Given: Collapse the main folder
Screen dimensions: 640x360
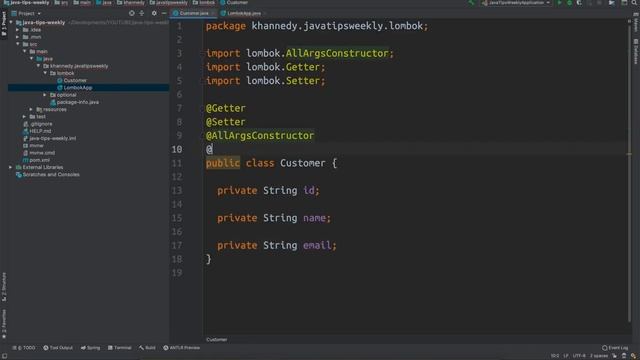Looking at the screenshot, I should click(x=24, y=51).
